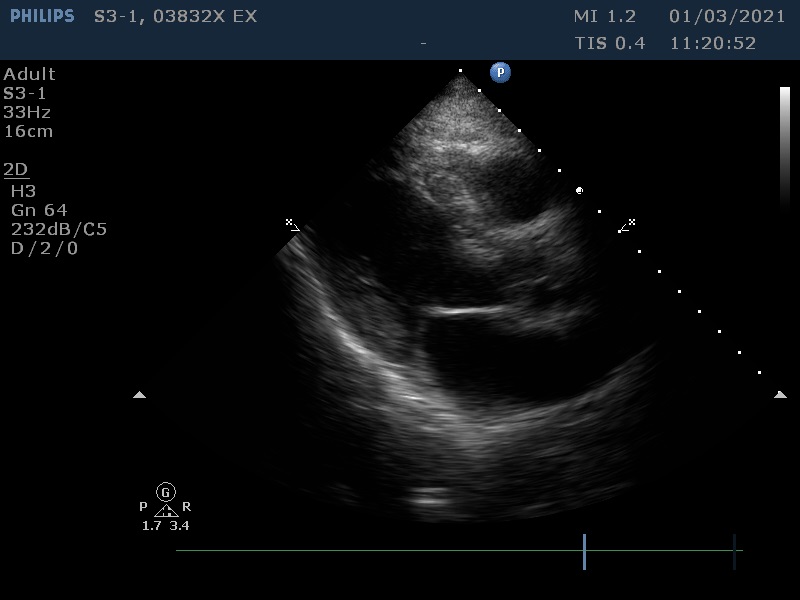Click the cine loop timeline bar

click(380, 551)
